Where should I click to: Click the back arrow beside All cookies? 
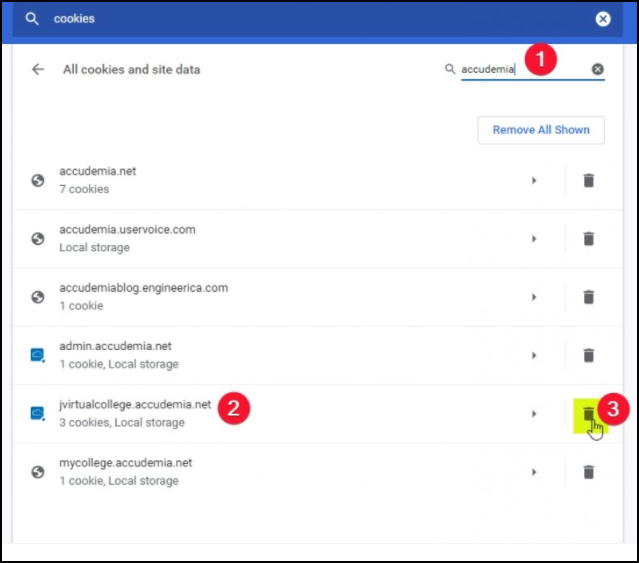click(x=38, y=69)
